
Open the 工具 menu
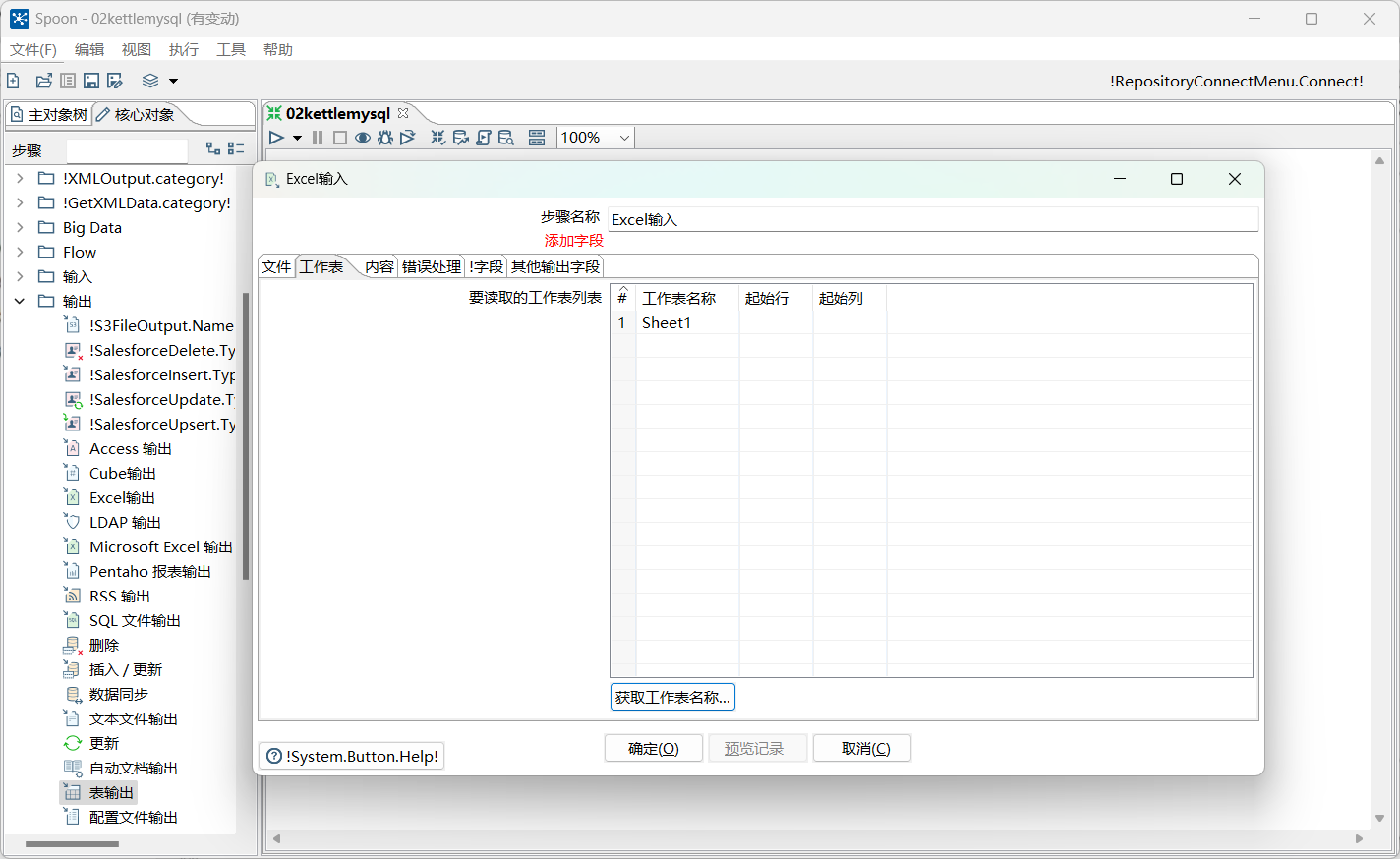pos(230,49)
